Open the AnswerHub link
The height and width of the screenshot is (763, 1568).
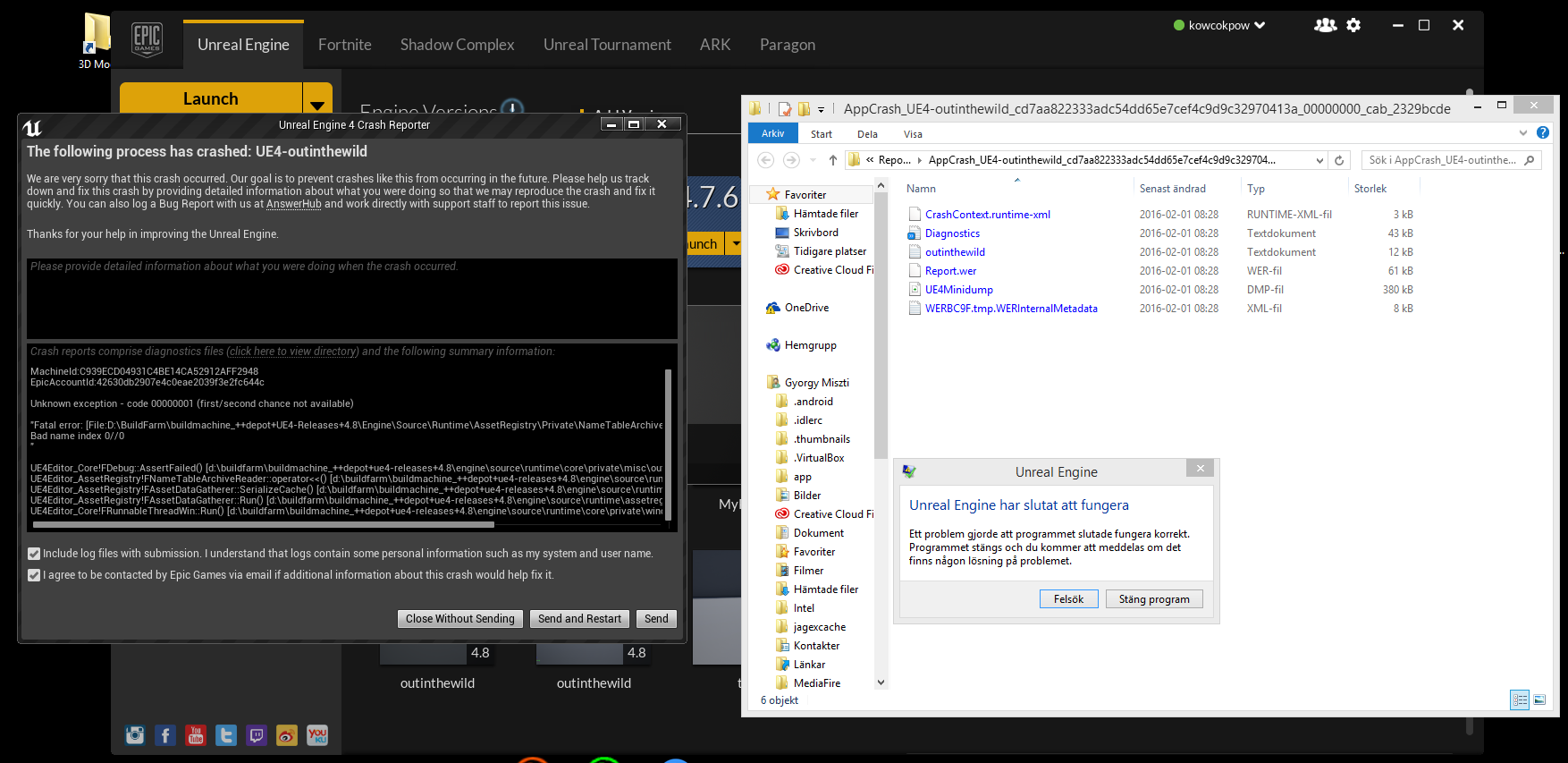point(294,204)
